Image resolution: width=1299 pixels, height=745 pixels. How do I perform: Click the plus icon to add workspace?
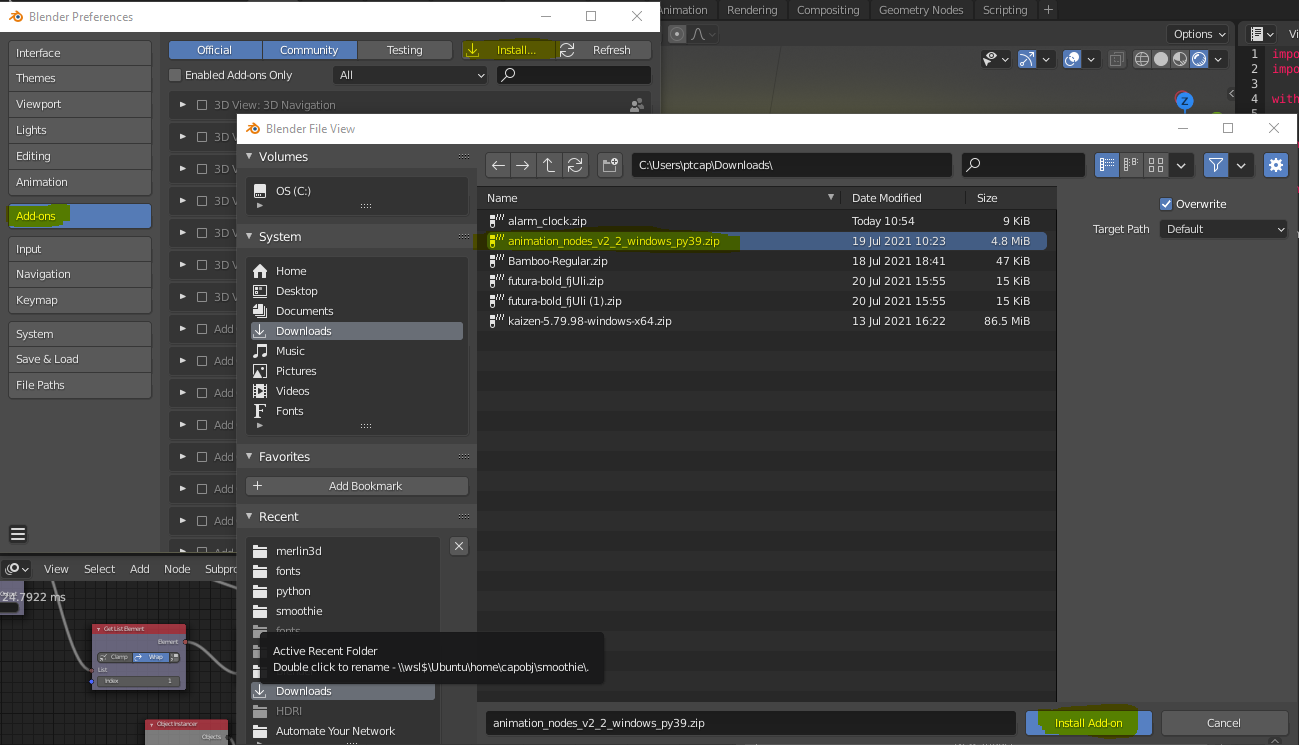point(1048,10)
